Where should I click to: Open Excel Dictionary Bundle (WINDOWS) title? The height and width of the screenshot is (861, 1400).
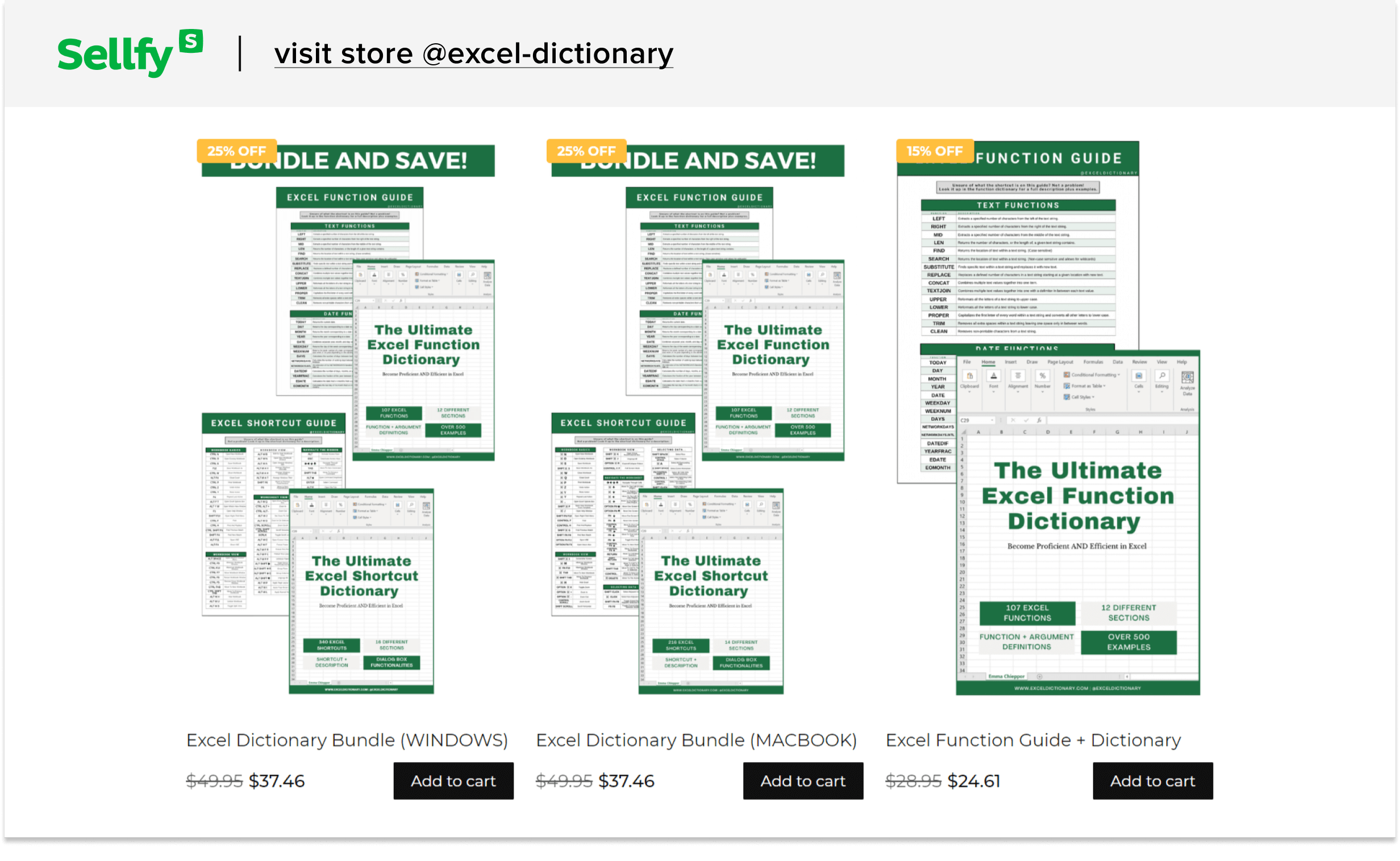(x=347, y=740)
